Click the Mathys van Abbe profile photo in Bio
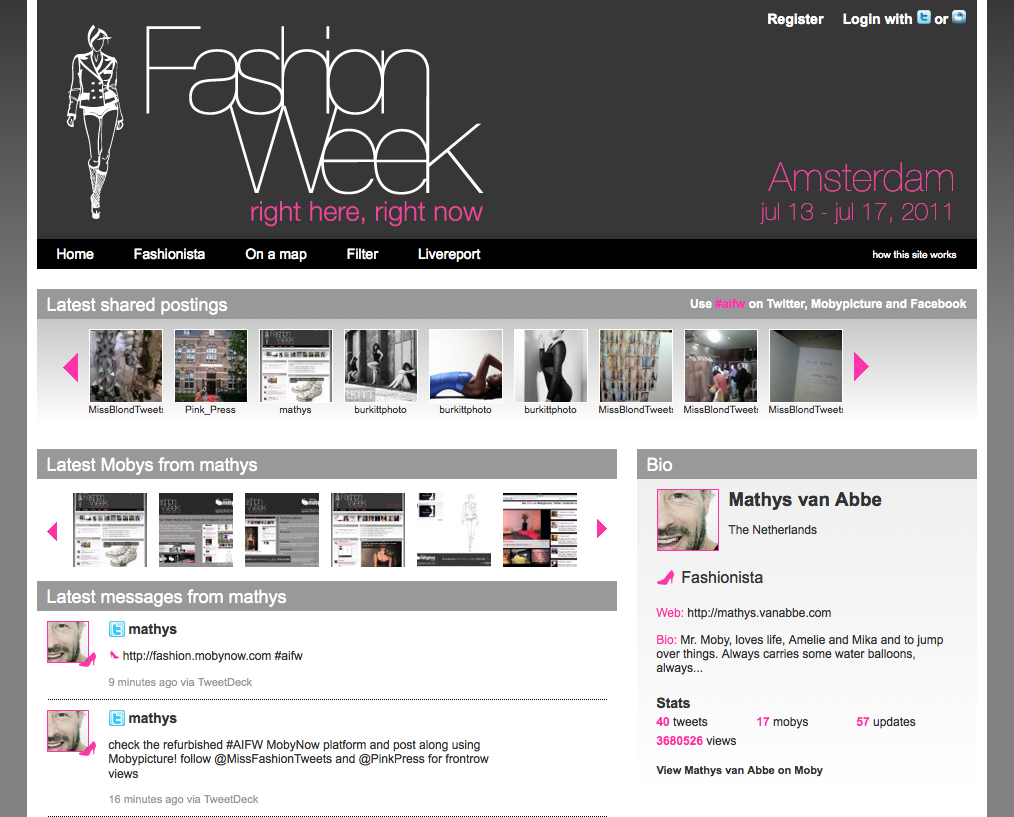Image resolution: width=1014 pixels, height=817 pixels. [x=687, y=520]
